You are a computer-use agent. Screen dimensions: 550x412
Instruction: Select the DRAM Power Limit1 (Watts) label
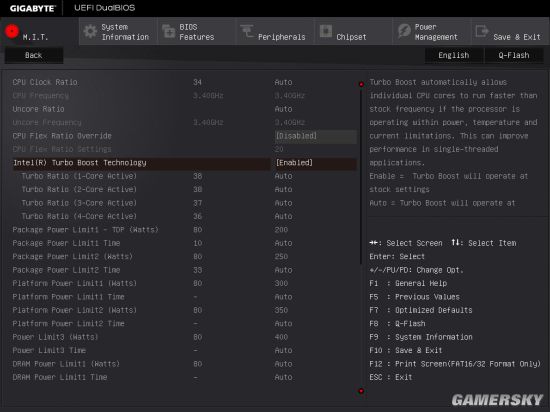pos(66,364)
